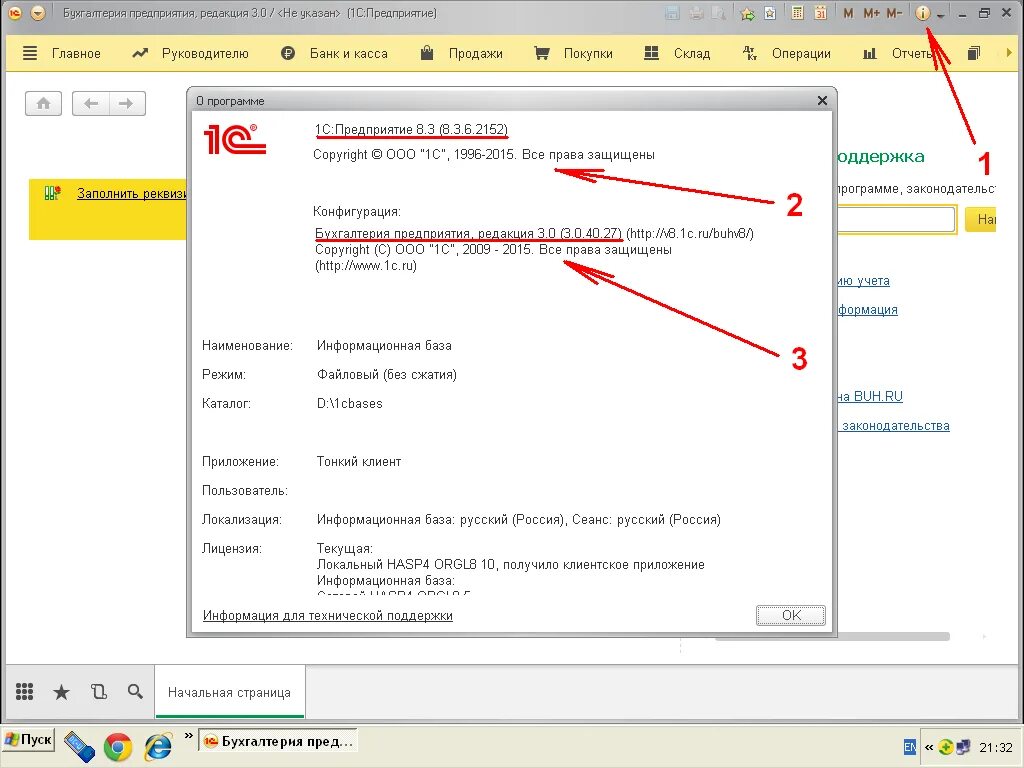1024x768 pixels.
Task: Launch Google Chrome from quick launch
Action: click(118, 747)
